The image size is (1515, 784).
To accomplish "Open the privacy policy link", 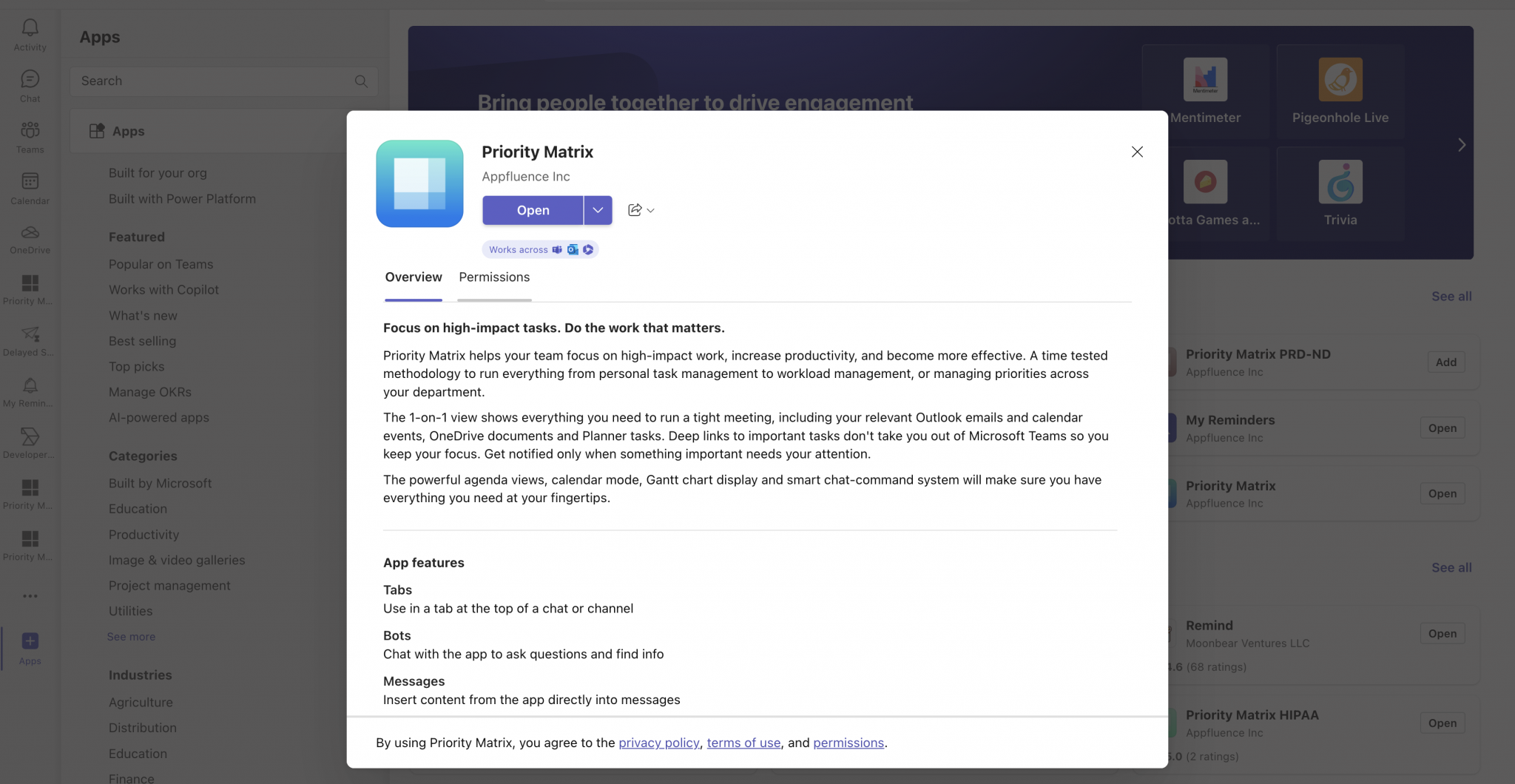I will [658, 743].
